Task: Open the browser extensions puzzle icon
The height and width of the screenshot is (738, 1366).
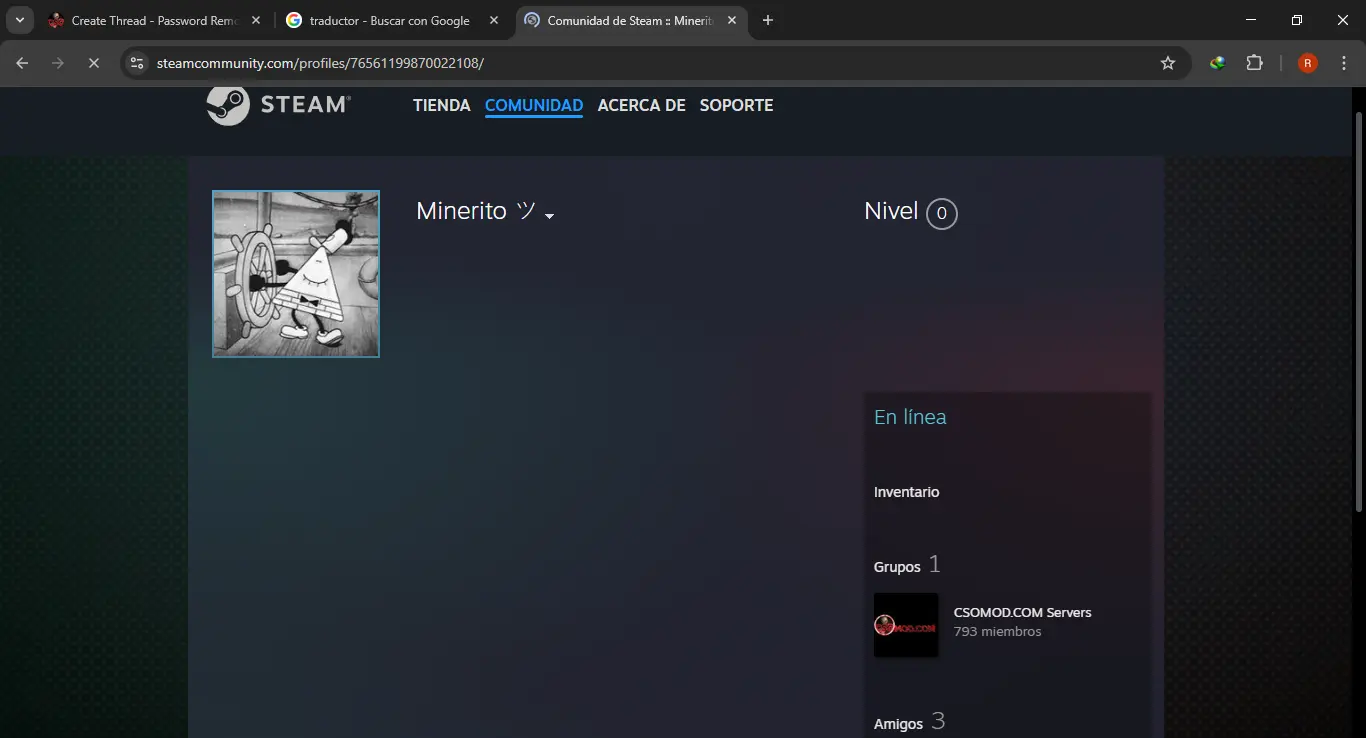Action: 1254,63
